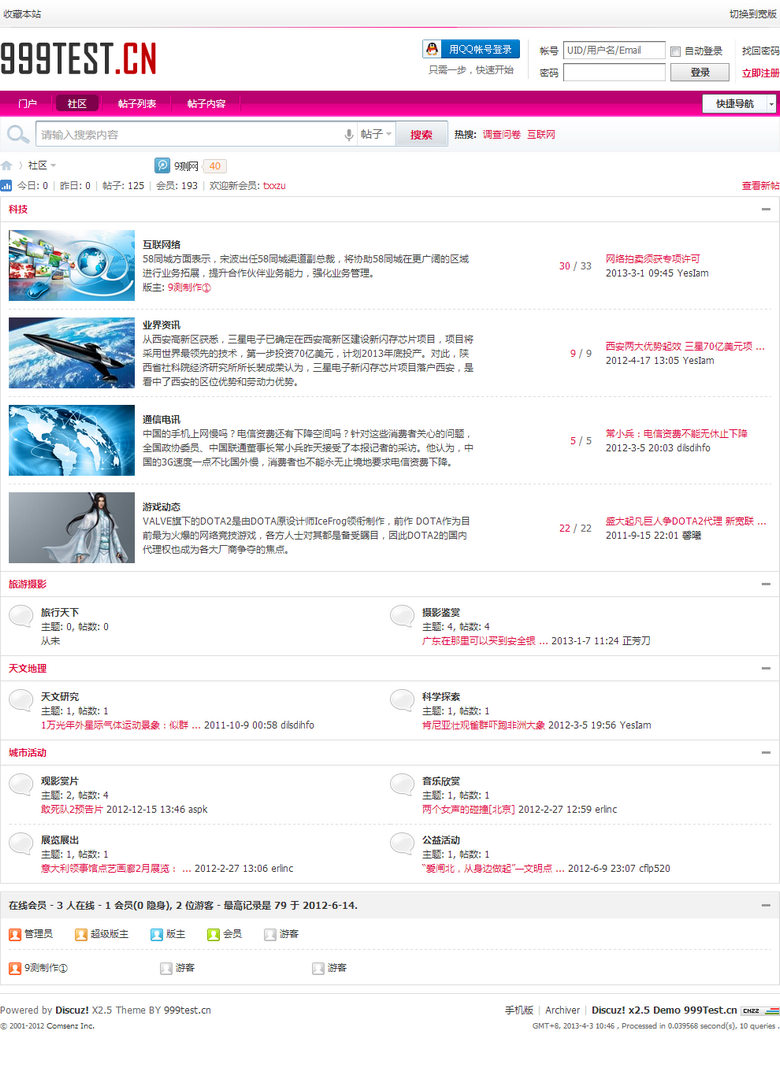Click the 搜索 button

[x=421, y=135]
